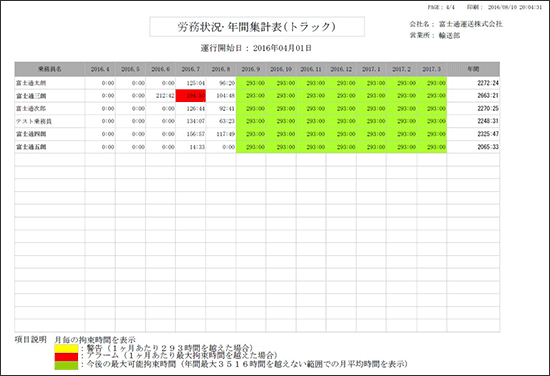Click the 2016.9 green cell for 富士通太郎
This screenshot has width=550, height=376.
[x=251, y=83]
